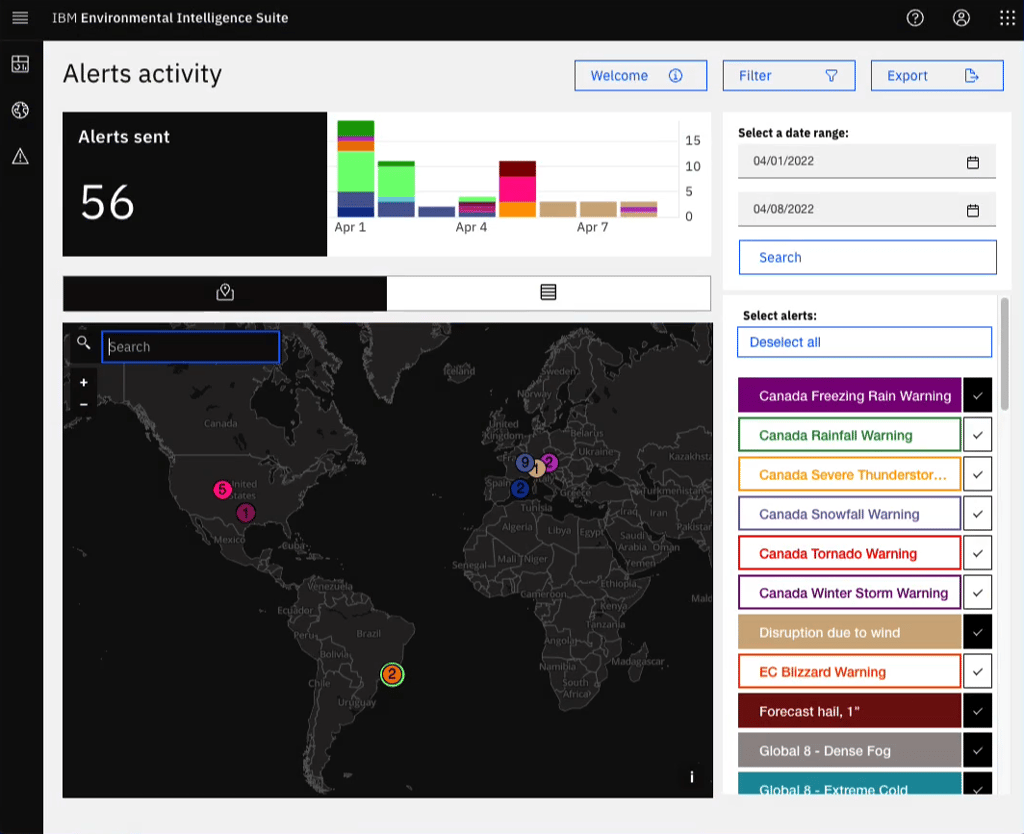Toggle Canada Freezing Rain Warning checkbox
Screen dimensions: 1024x834
coord(977,395)
